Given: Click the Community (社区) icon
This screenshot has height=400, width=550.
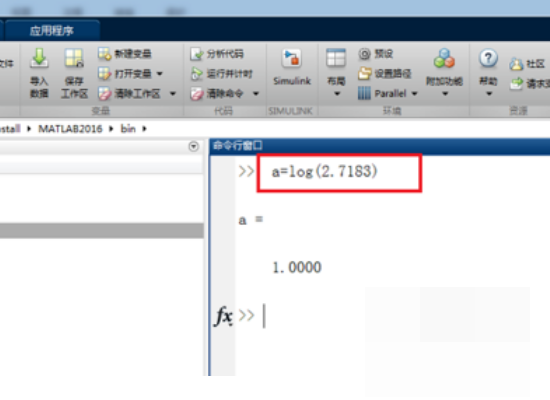Looking at the screenshot, I should pos(516,64).
